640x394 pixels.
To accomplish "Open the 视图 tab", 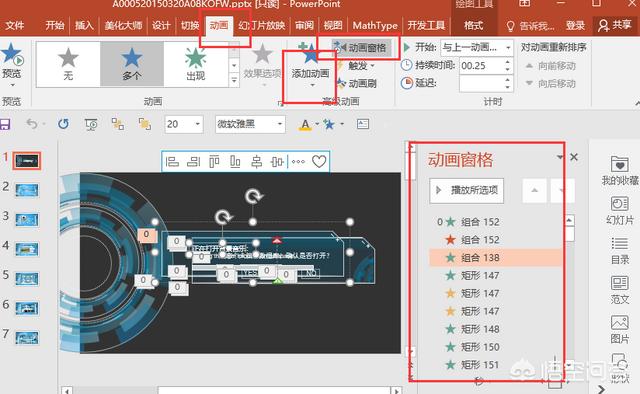I will pos(333,25).
